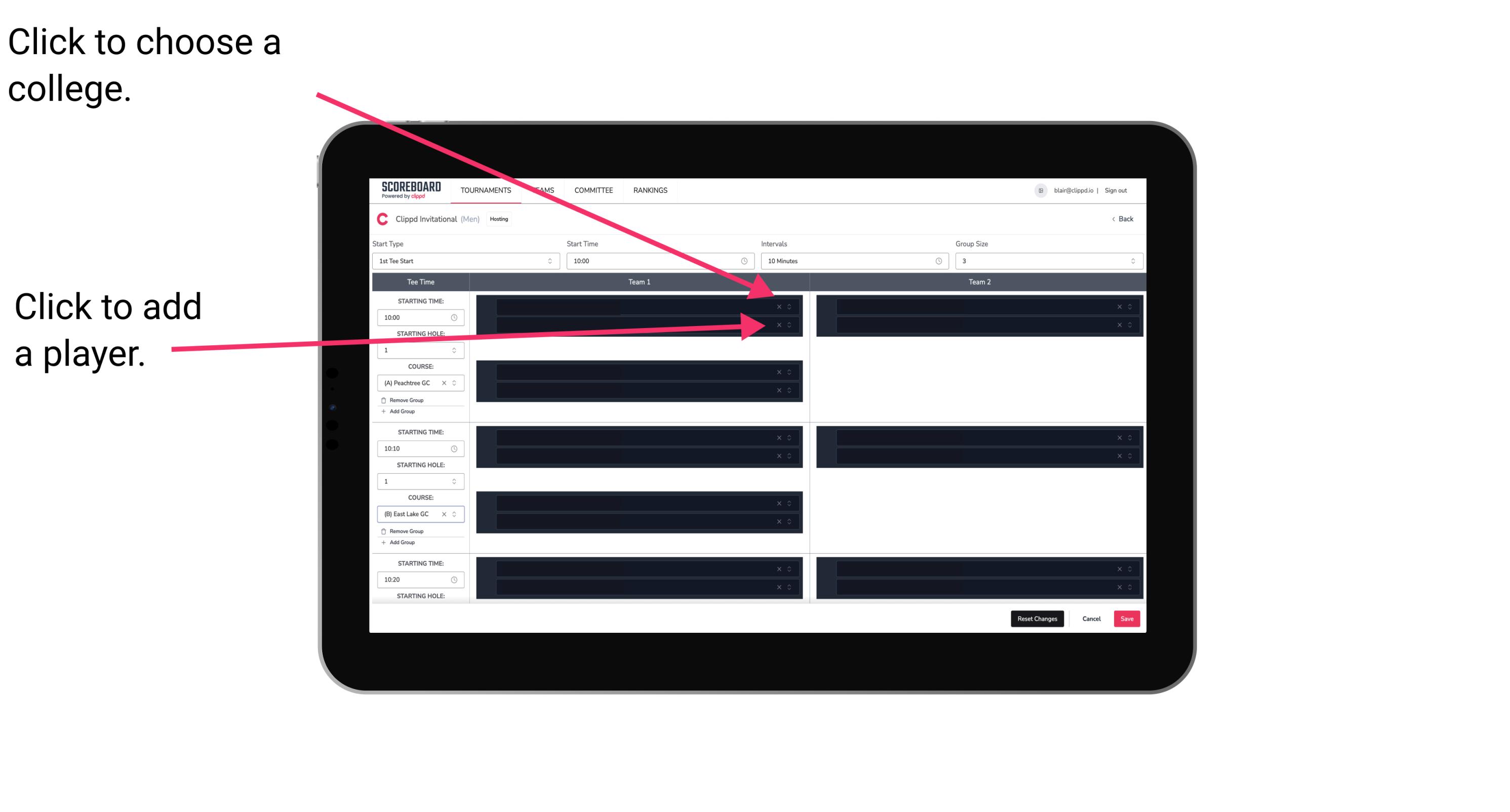
Task: Toggle the starting hole stepper up arrow
Action: click(x=457, y=347)
